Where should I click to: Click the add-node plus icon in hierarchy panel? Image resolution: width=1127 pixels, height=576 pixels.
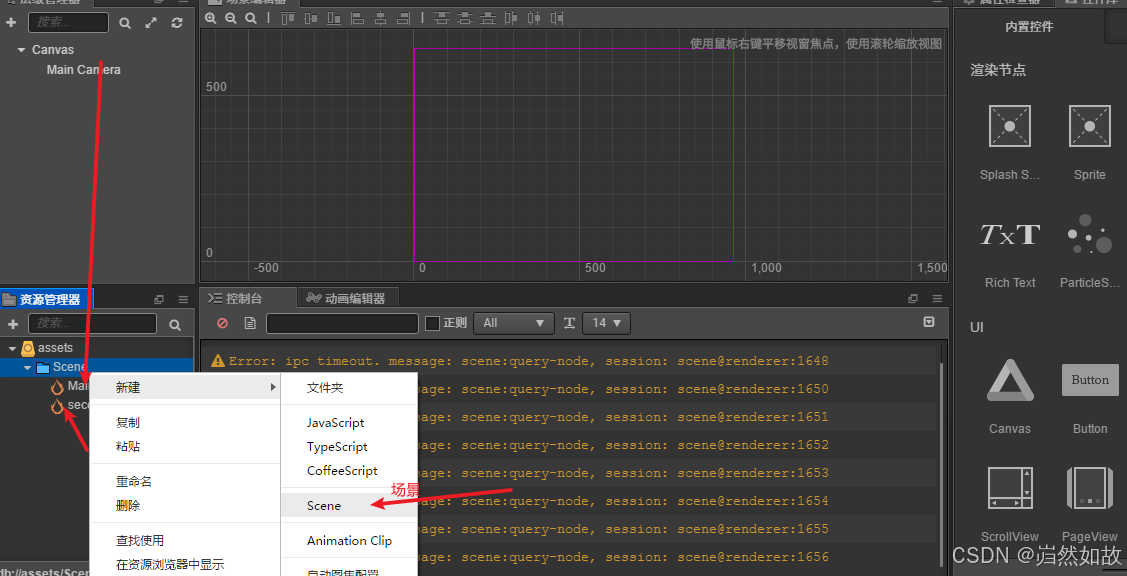[x=12, y=23]
